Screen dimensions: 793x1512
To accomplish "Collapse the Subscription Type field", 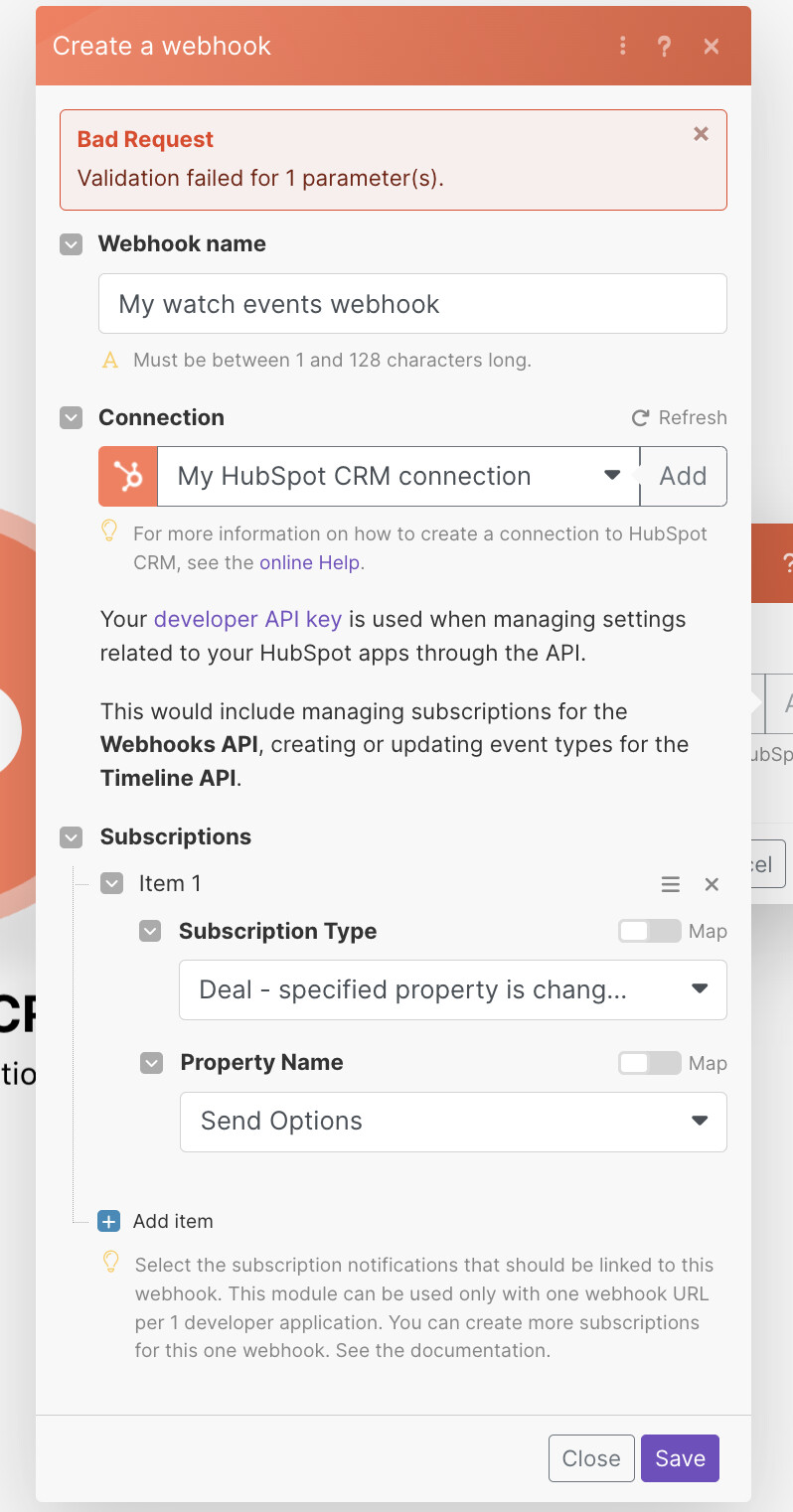I will coord(150,931).
